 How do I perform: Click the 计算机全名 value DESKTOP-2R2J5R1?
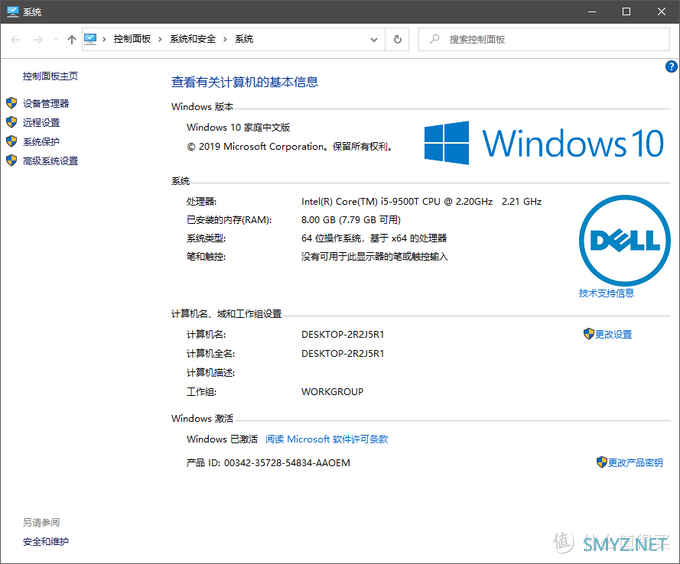coord(343,354)
